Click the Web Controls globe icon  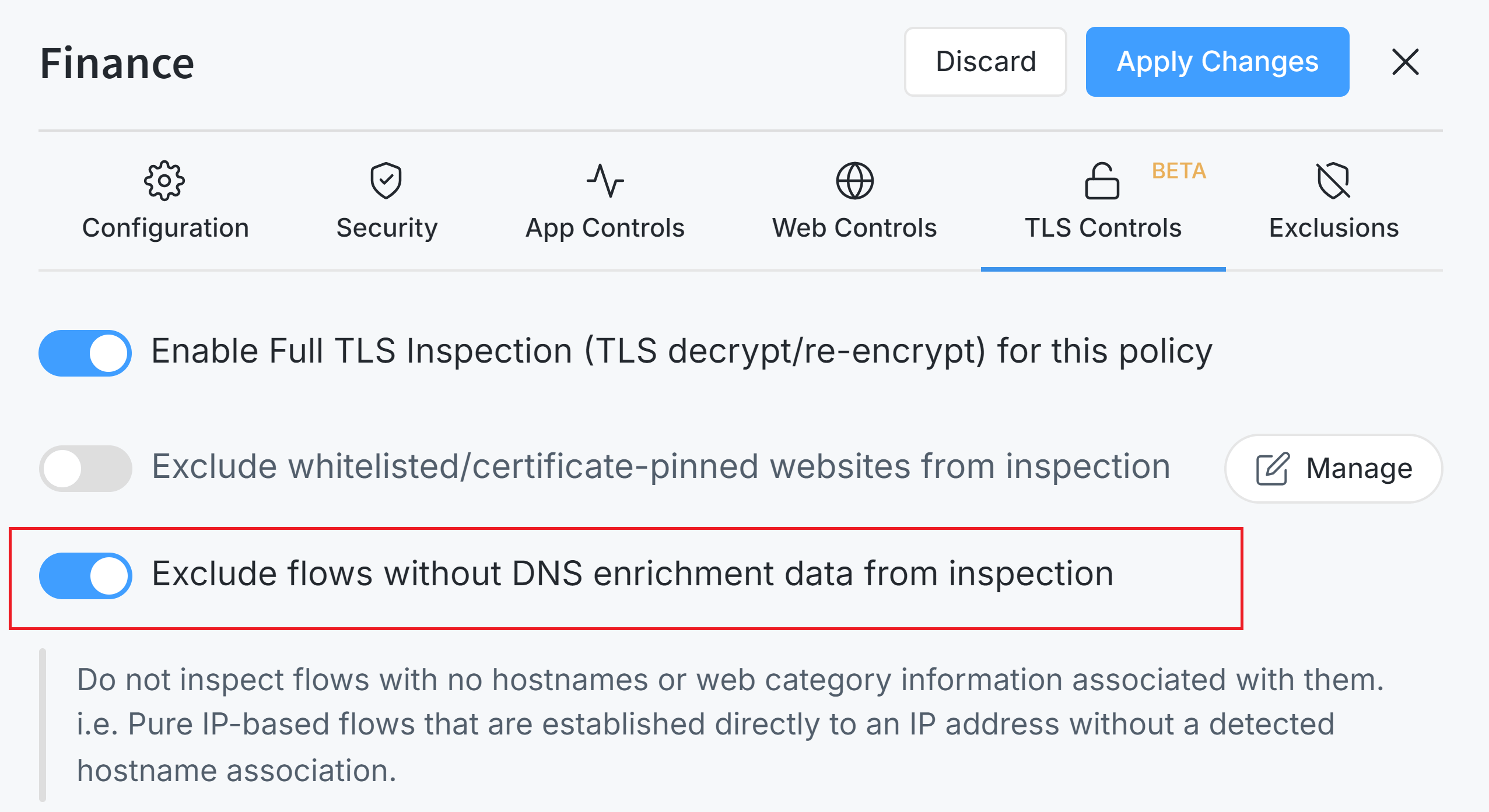click(x=854, y=181)
